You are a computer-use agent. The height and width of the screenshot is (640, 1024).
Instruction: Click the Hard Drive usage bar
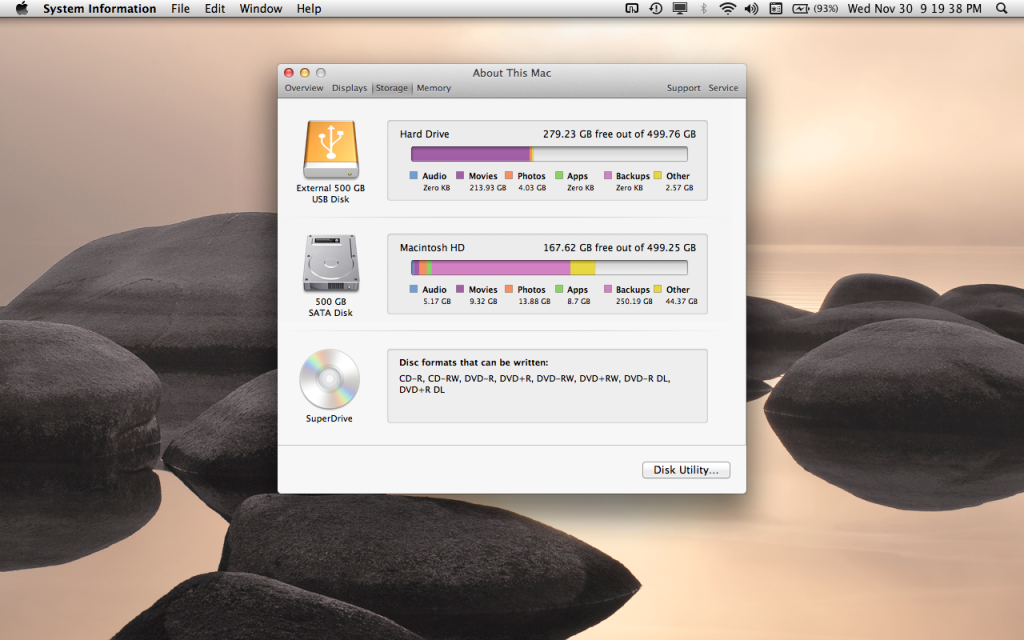549,154
